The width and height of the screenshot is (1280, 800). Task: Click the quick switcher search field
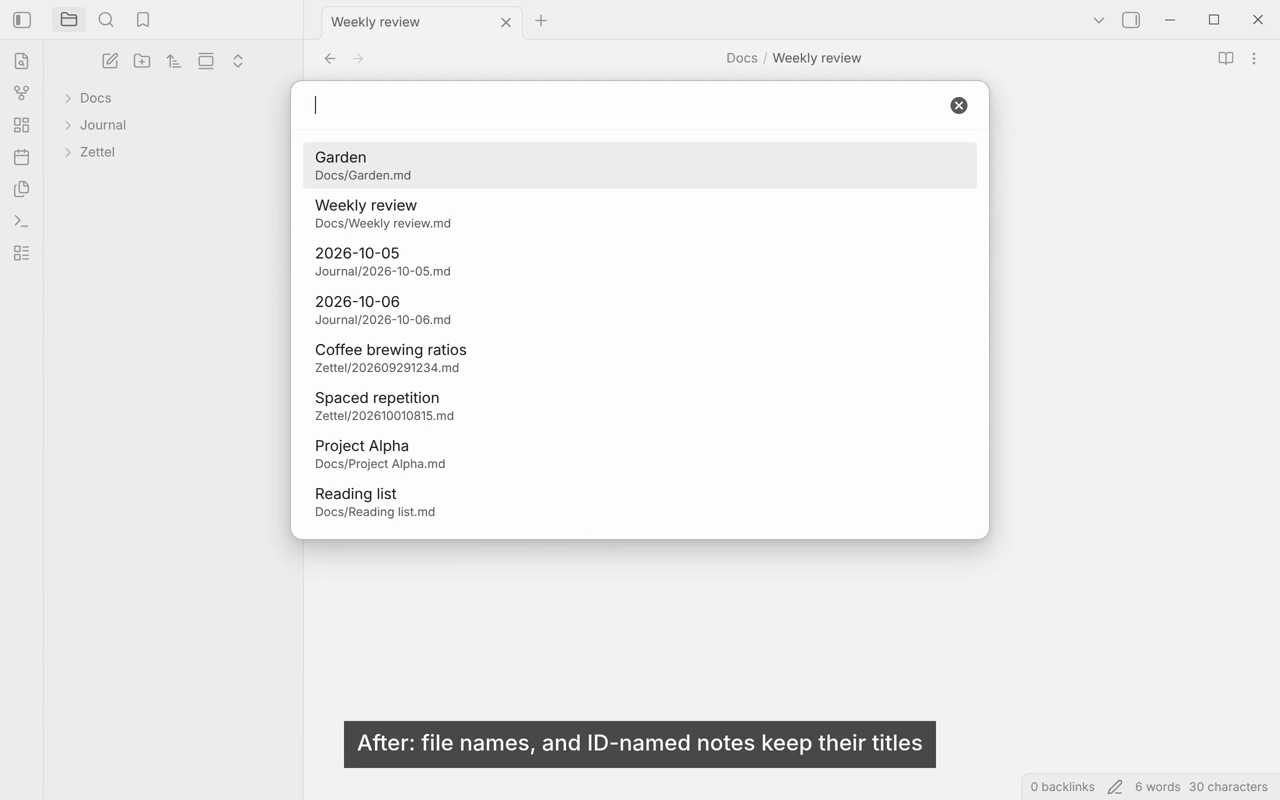tap(625, 105)
